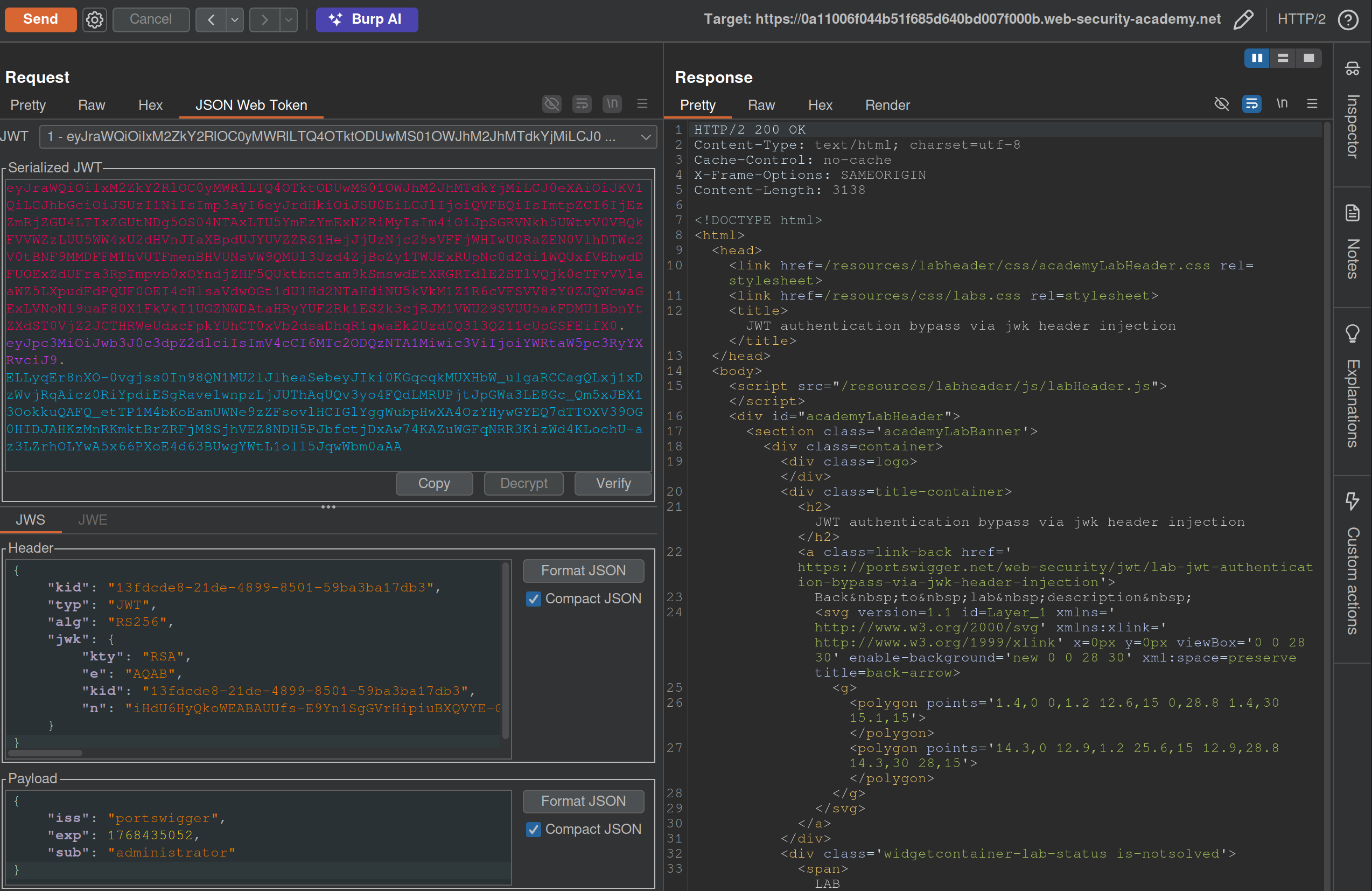Toggle response line wrap icon

point(1251,105)
